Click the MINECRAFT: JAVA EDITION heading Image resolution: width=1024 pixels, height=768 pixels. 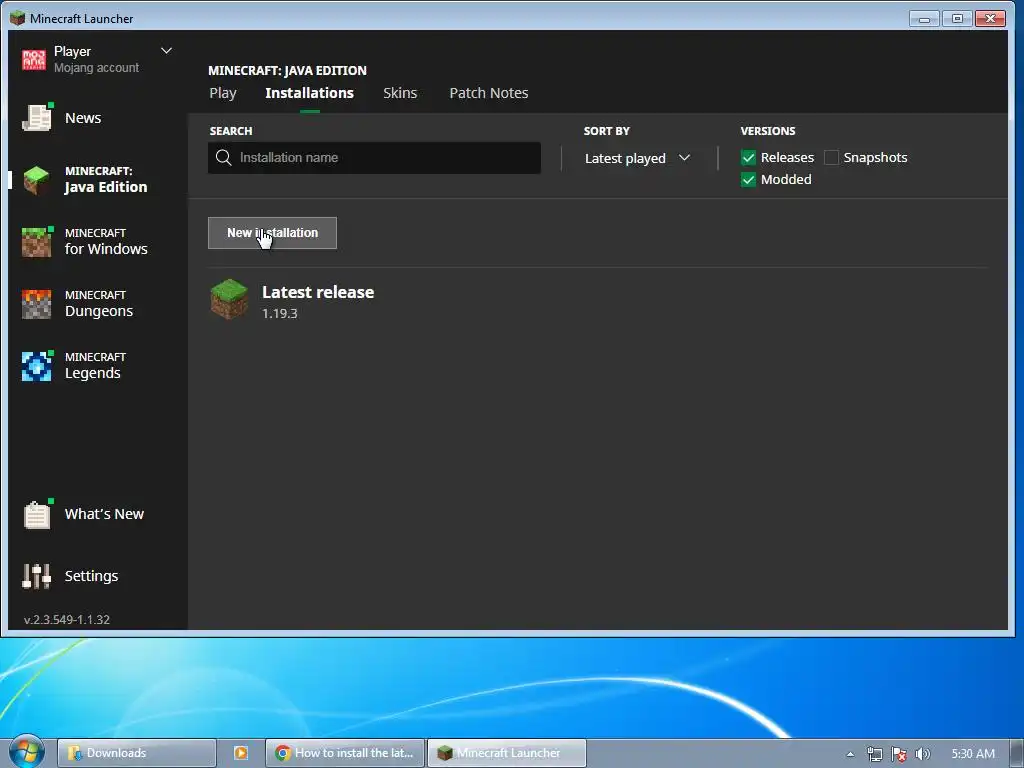click(287, 71)
